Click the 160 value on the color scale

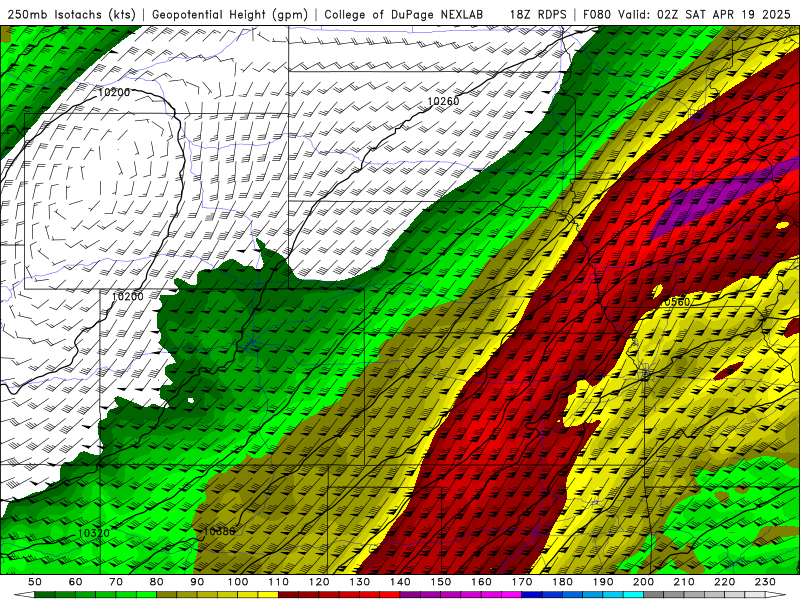tap(481, 582)
